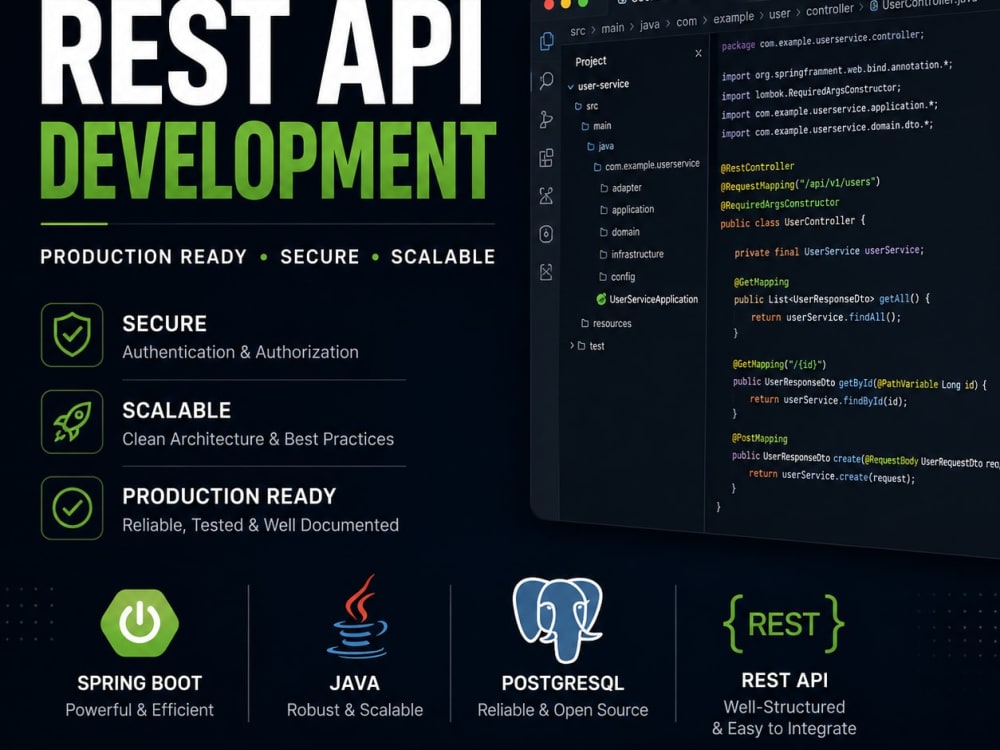This screenshot has width=1000, height=750.
Task: Click the Java coffee cup logo
Action: 358,617
